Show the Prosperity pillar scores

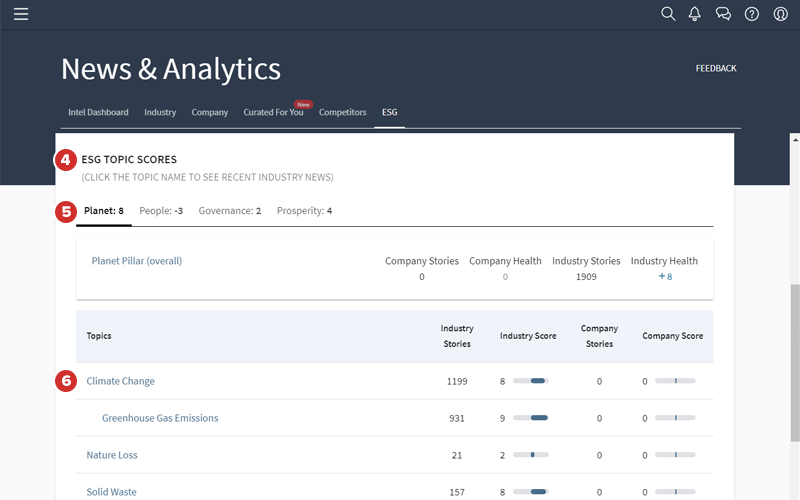(x=304, y=211)
